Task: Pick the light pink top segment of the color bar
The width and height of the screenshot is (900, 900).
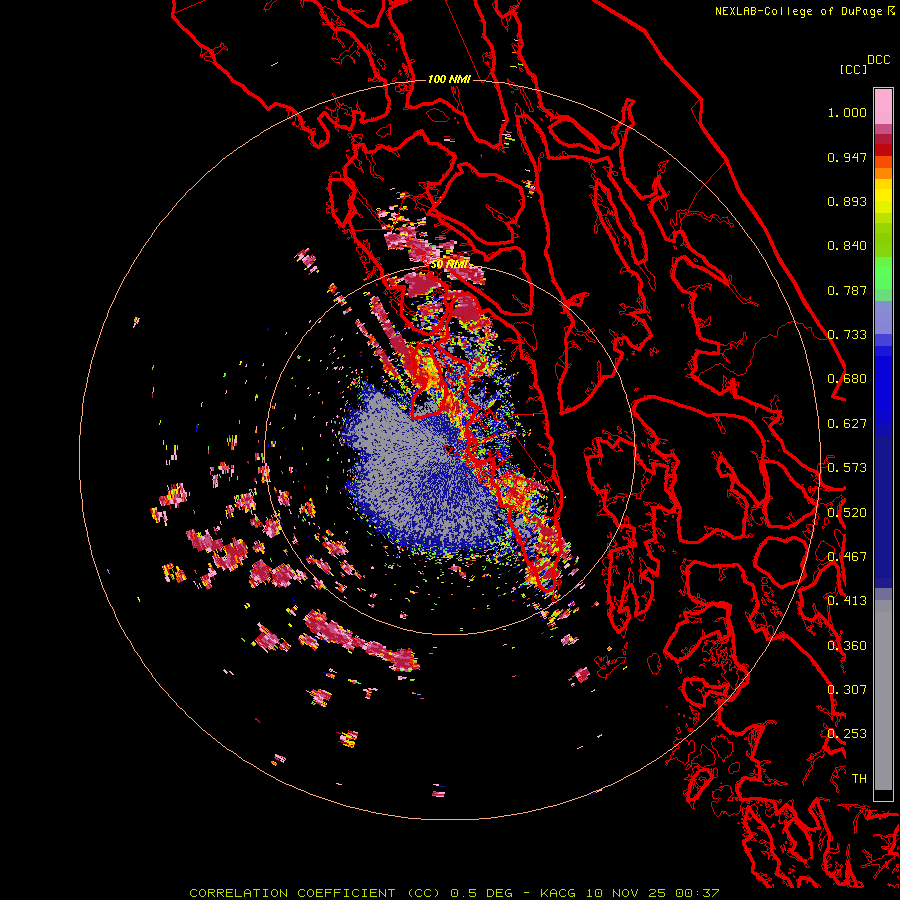Action: (883, 106)
